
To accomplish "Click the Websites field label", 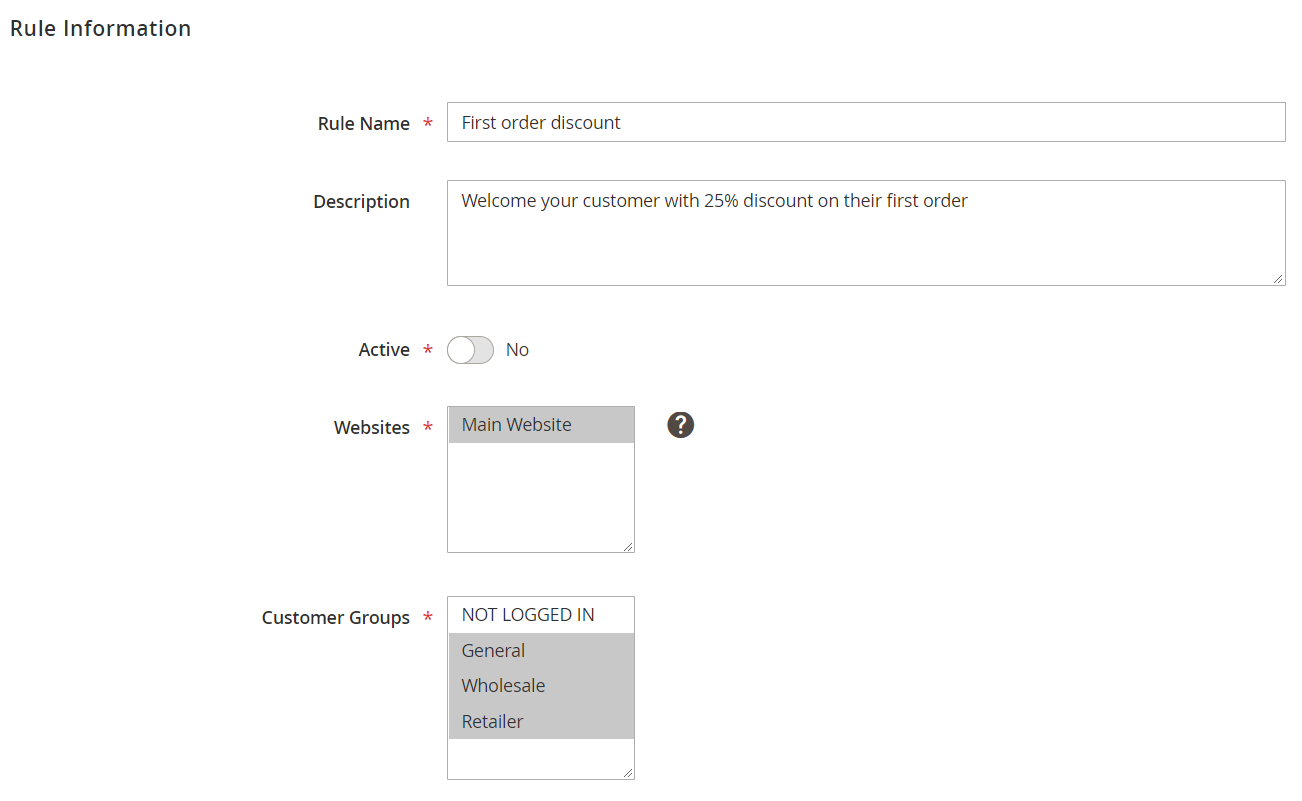I will point(372,428).
